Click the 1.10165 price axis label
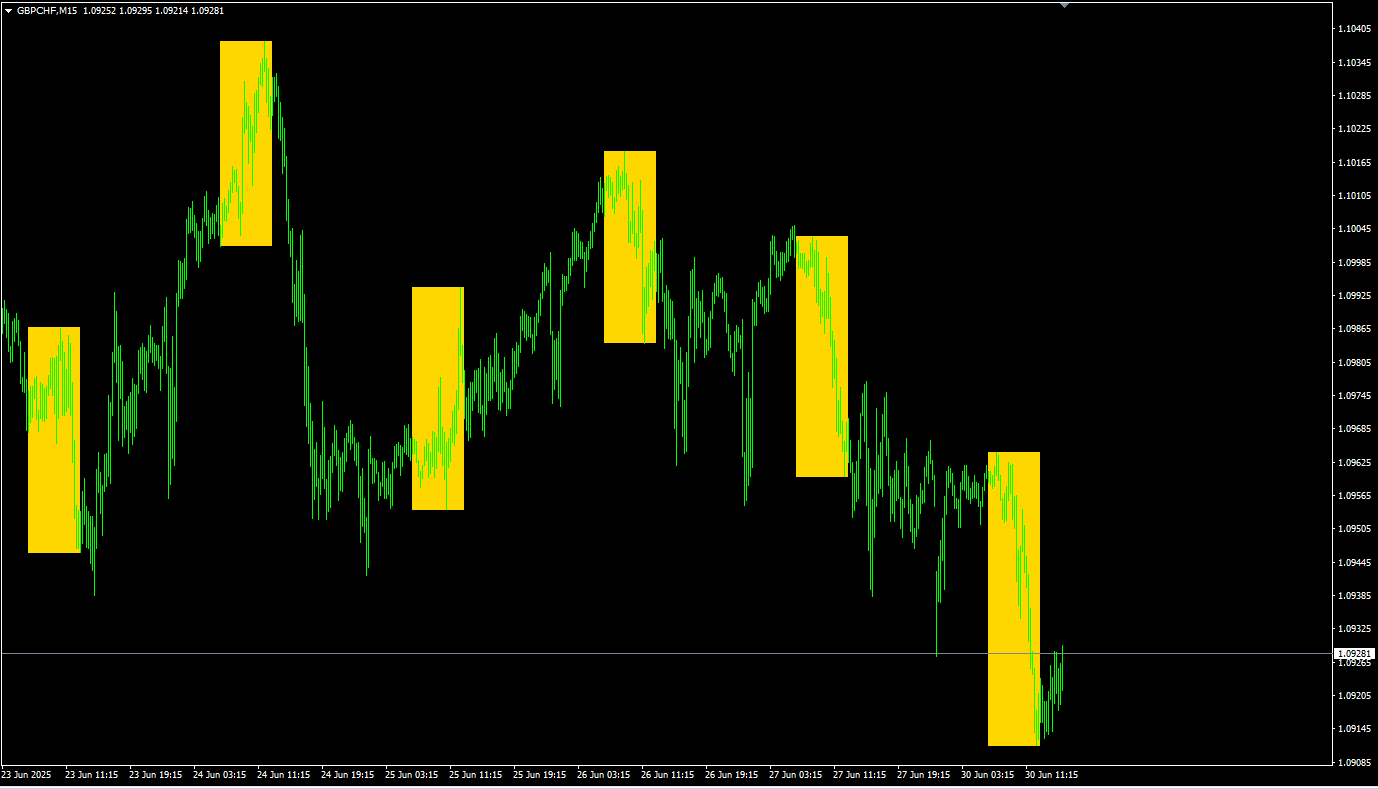Screen dimensions: 1378x789 [x=1355, y=162]
